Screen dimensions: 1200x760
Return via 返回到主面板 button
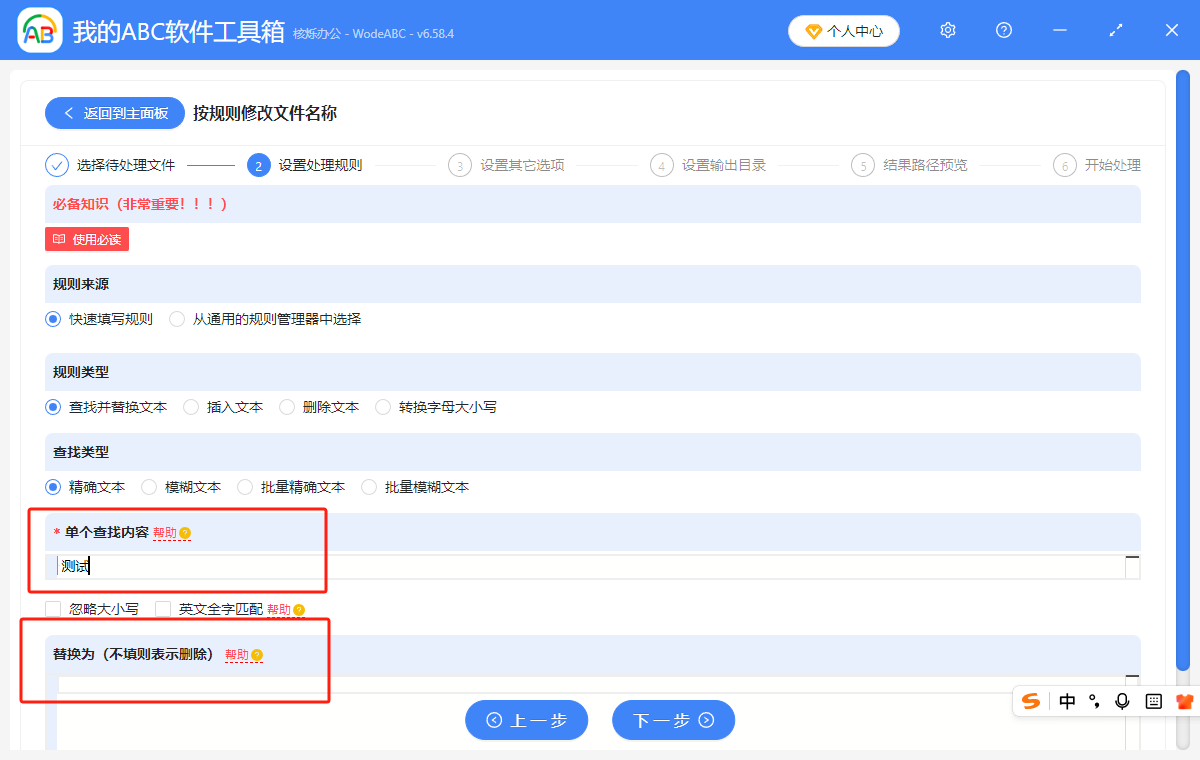[x=114, y=112]
